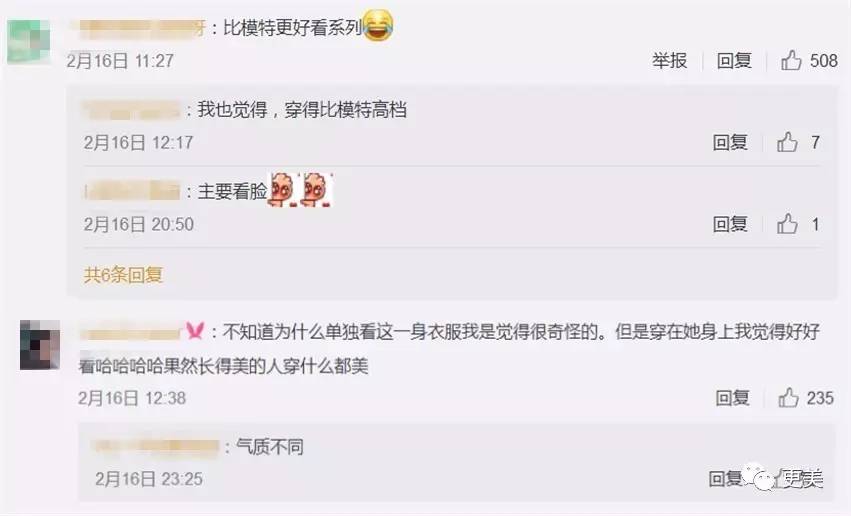
Task: Reply to the 比模特更好看系列 comment
Action: click(734, 60)
